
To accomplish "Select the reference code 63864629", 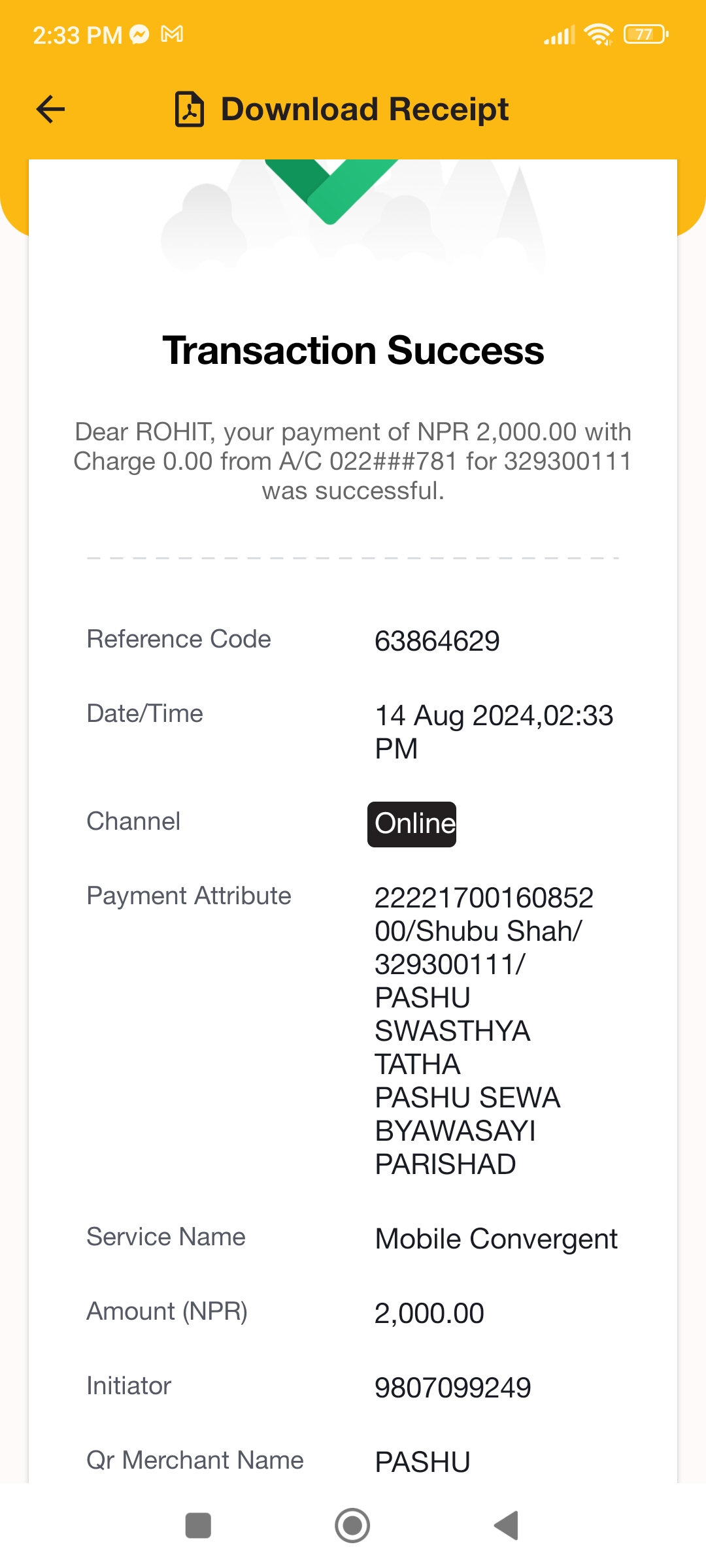I will tap(437, 641).
